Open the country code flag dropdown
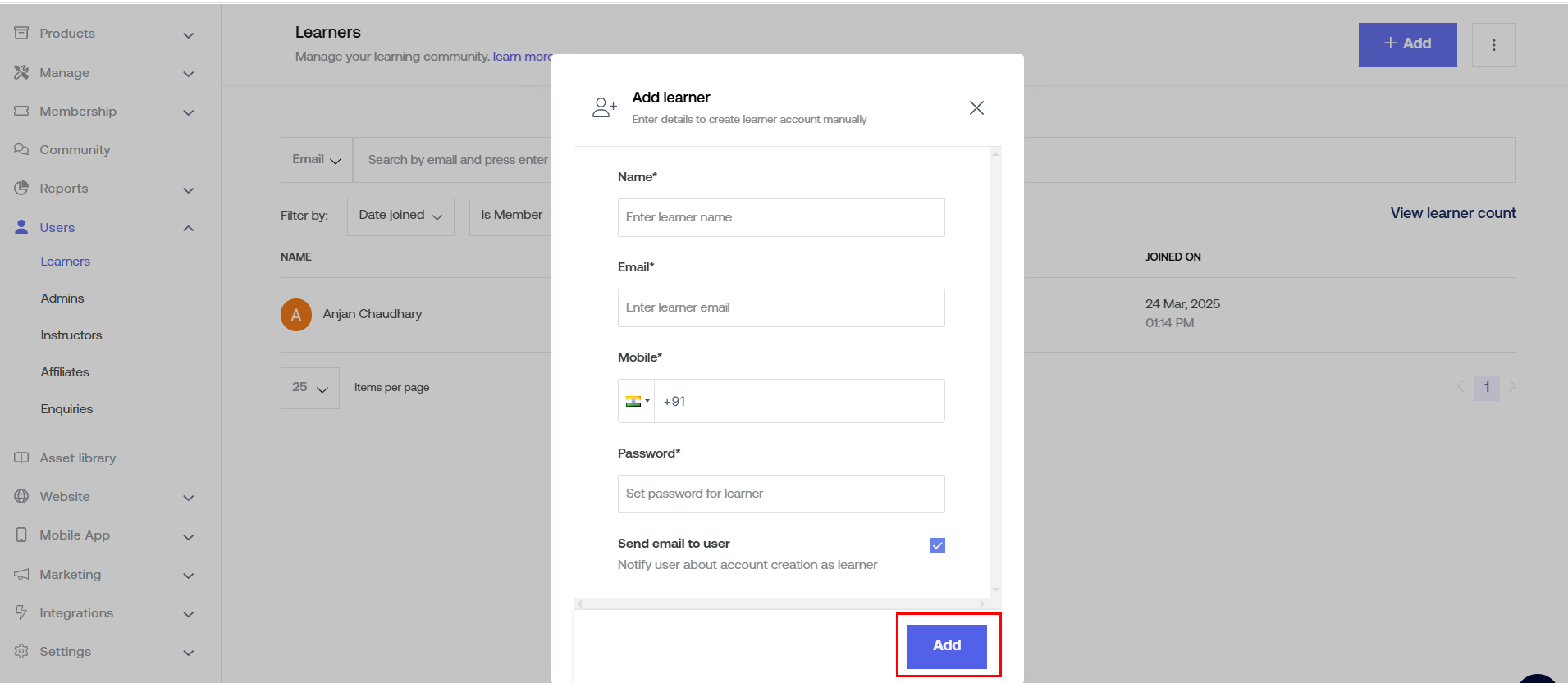Screen dimensions: 1568x683 (637, 401)
